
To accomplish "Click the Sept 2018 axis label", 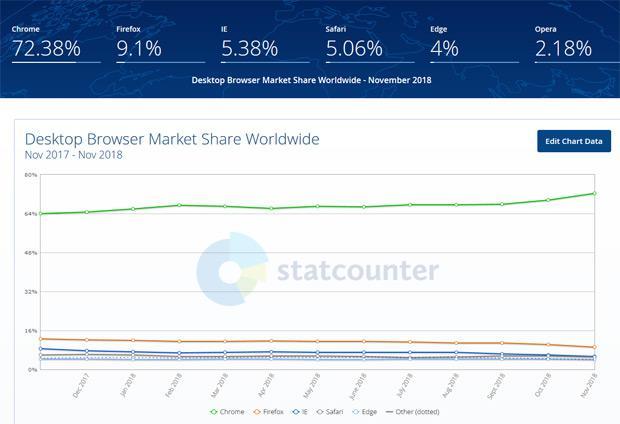I will [x=496, y=386].
